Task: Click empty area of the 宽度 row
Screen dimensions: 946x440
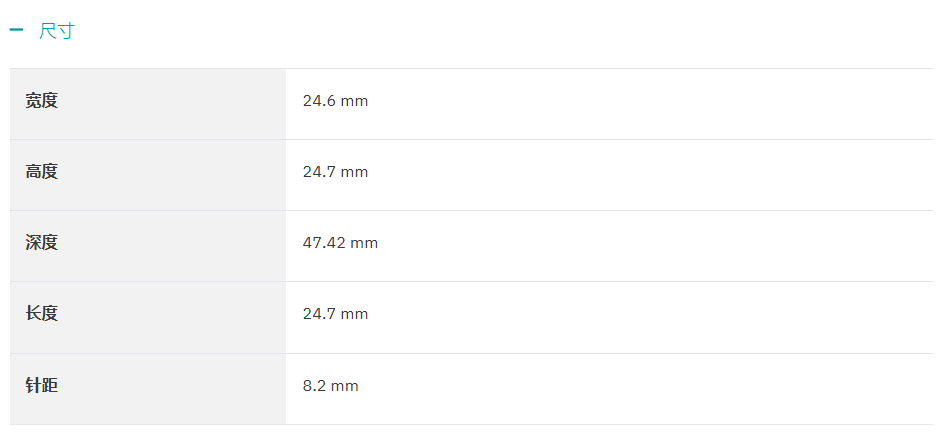Action: click(652, 104)
